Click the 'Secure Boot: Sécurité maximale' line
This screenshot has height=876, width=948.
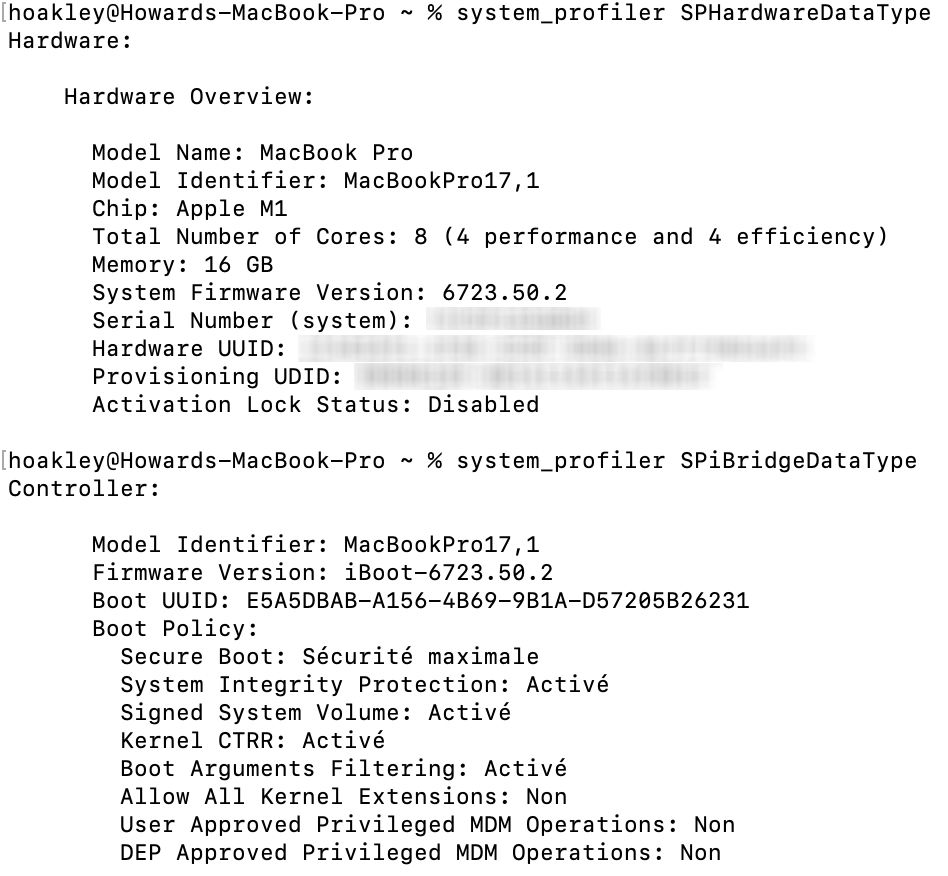click(329, 657)
